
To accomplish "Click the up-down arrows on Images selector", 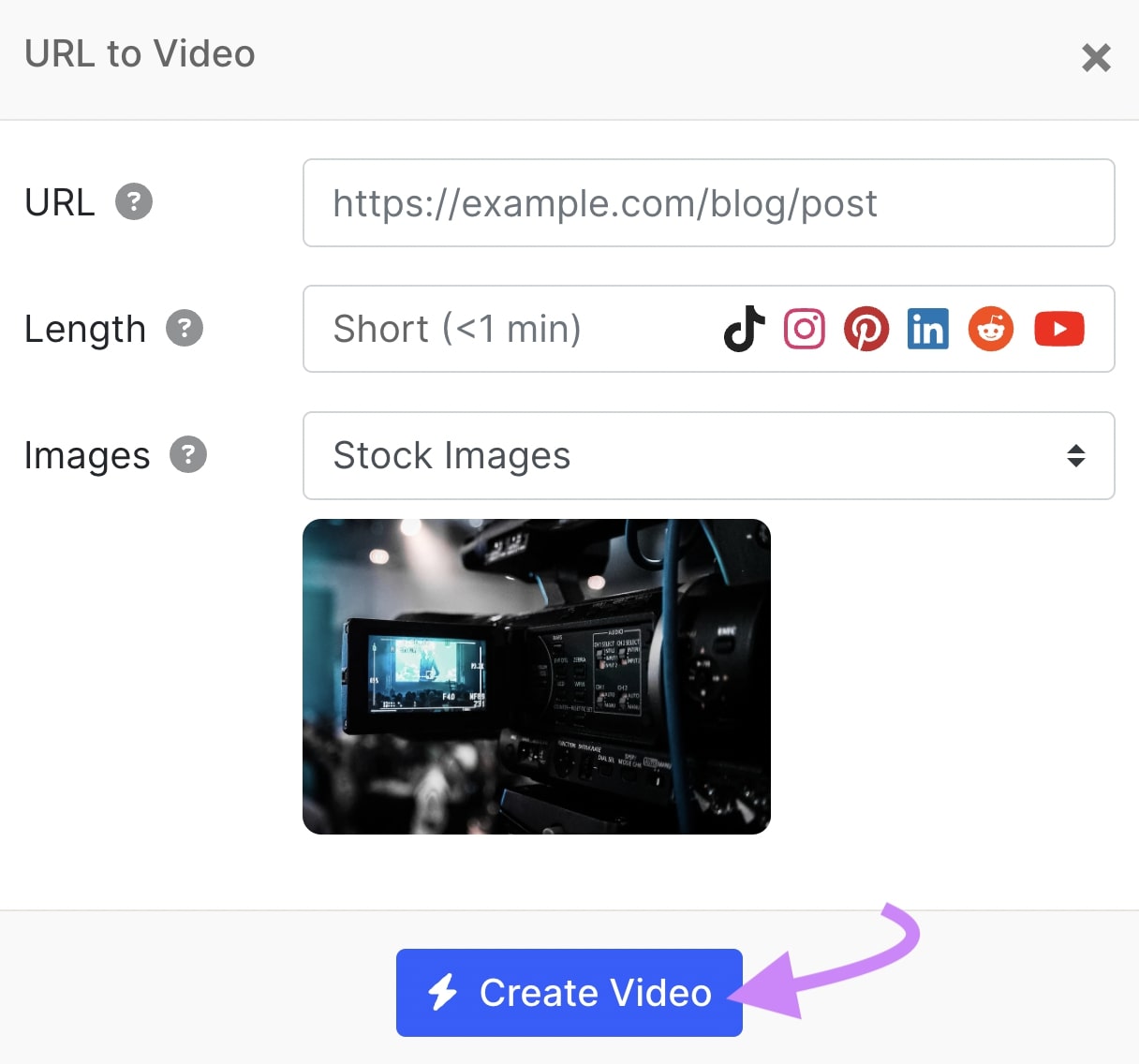I will tap(1076, 456).
